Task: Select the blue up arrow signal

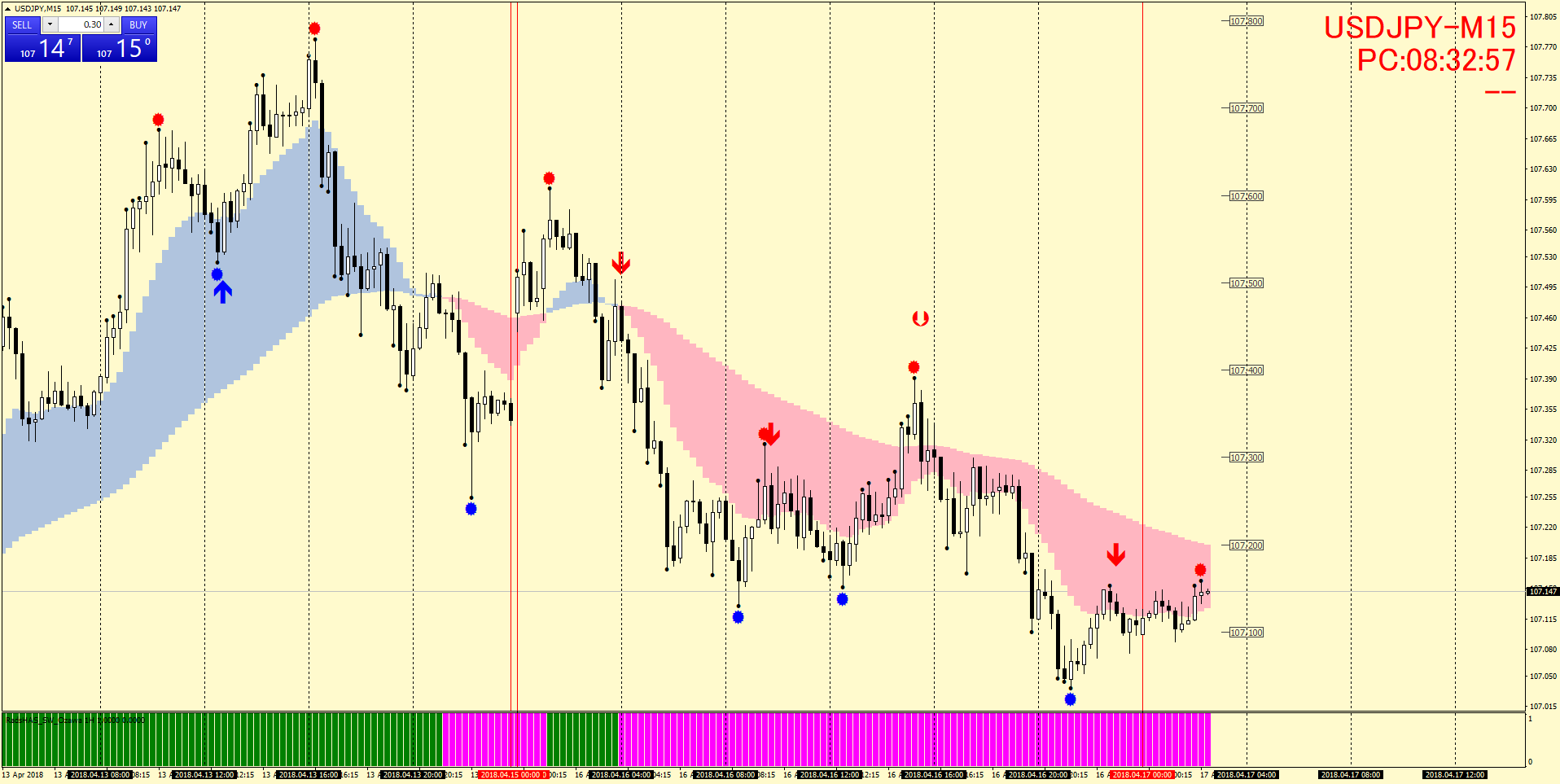Action: 222,291
